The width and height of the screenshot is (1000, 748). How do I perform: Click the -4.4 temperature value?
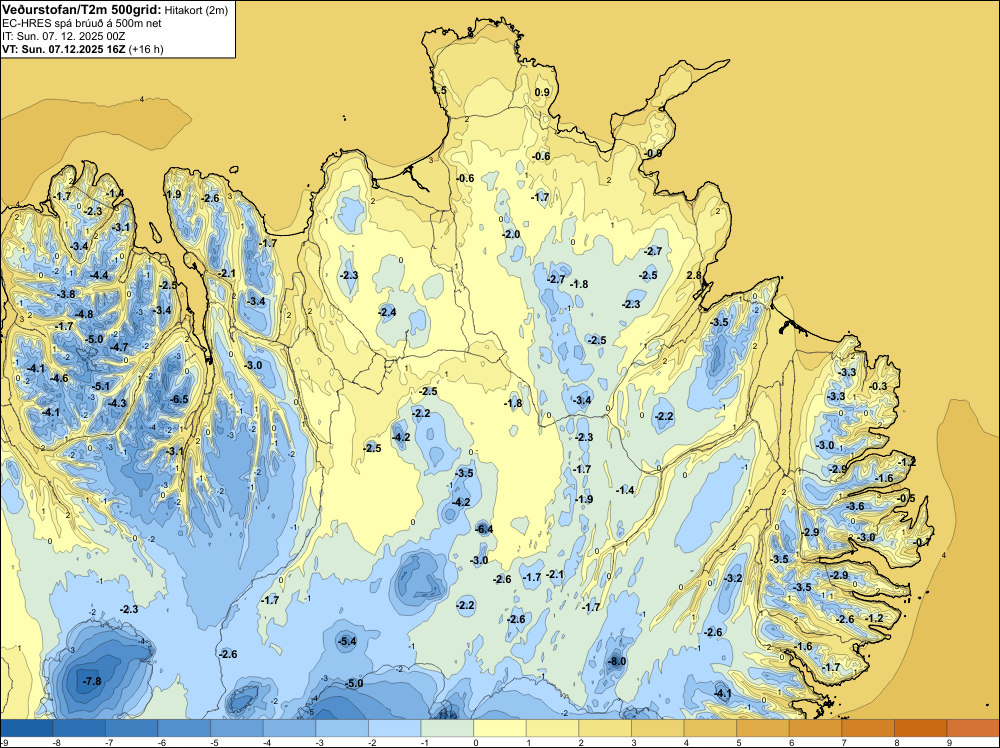[x=99, y=275]
